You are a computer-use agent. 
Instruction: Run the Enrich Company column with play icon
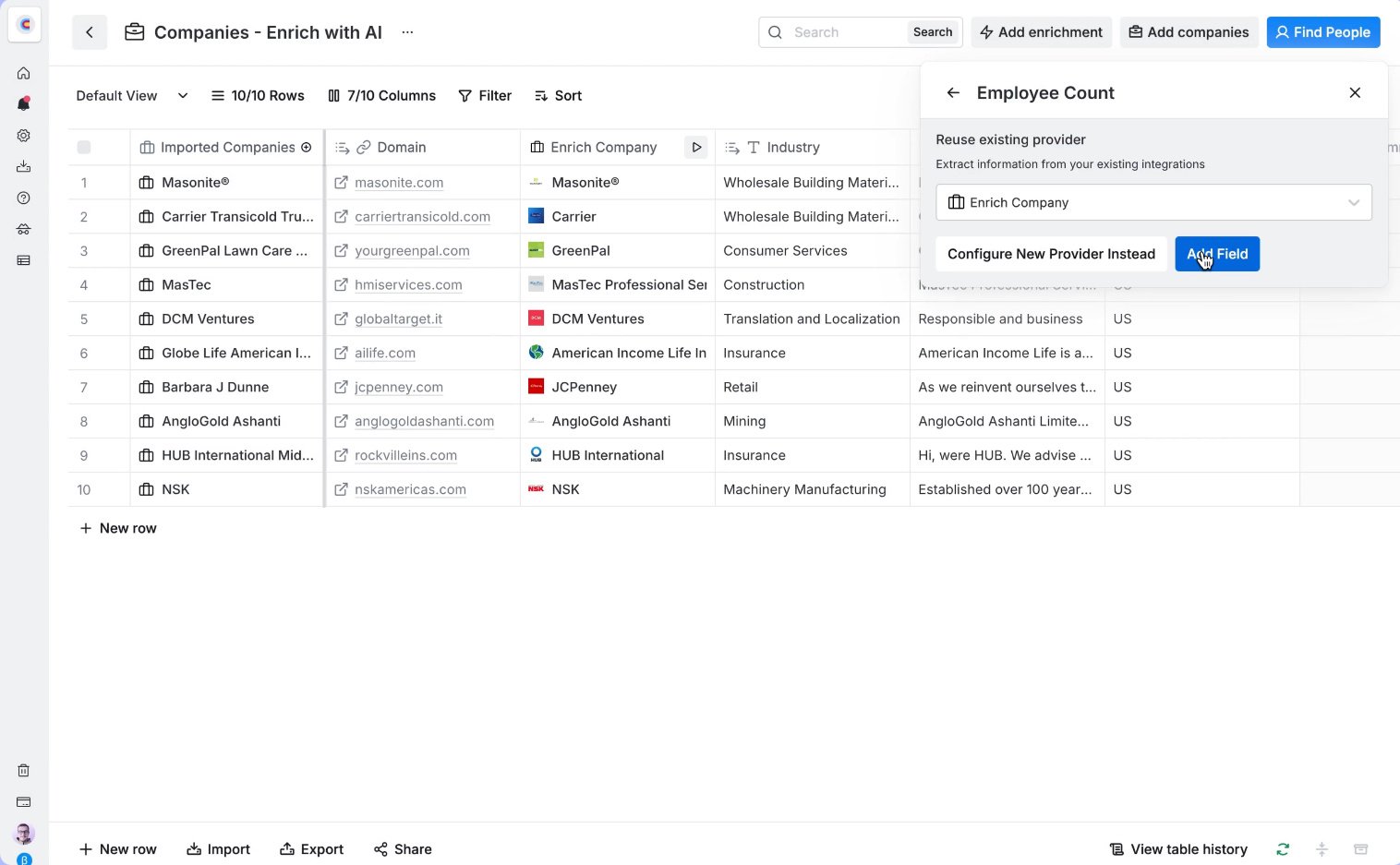696,147
